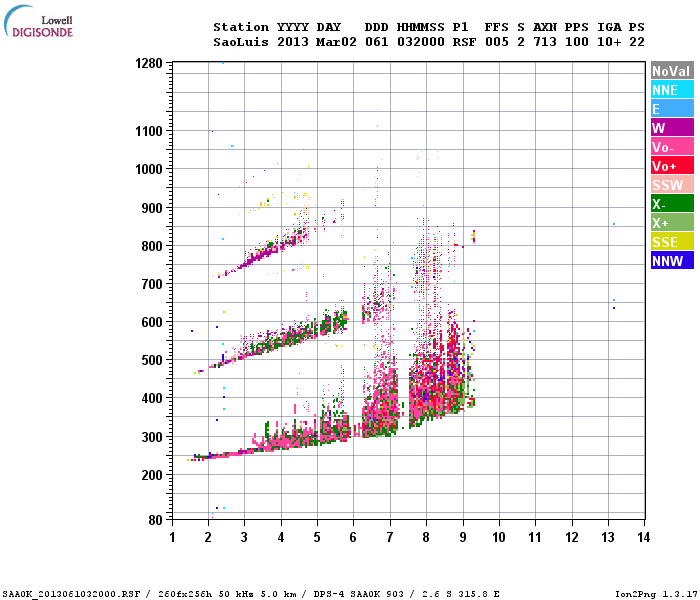Click the 700 height axis label
This screenshot has width=700, height=600.
(x=152, y=284)
